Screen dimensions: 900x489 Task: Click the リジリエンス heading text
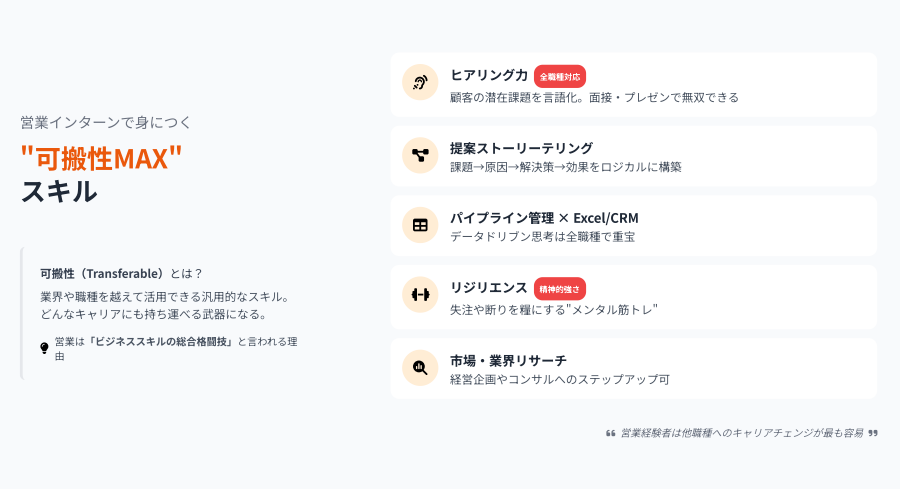tap(488, 288)
